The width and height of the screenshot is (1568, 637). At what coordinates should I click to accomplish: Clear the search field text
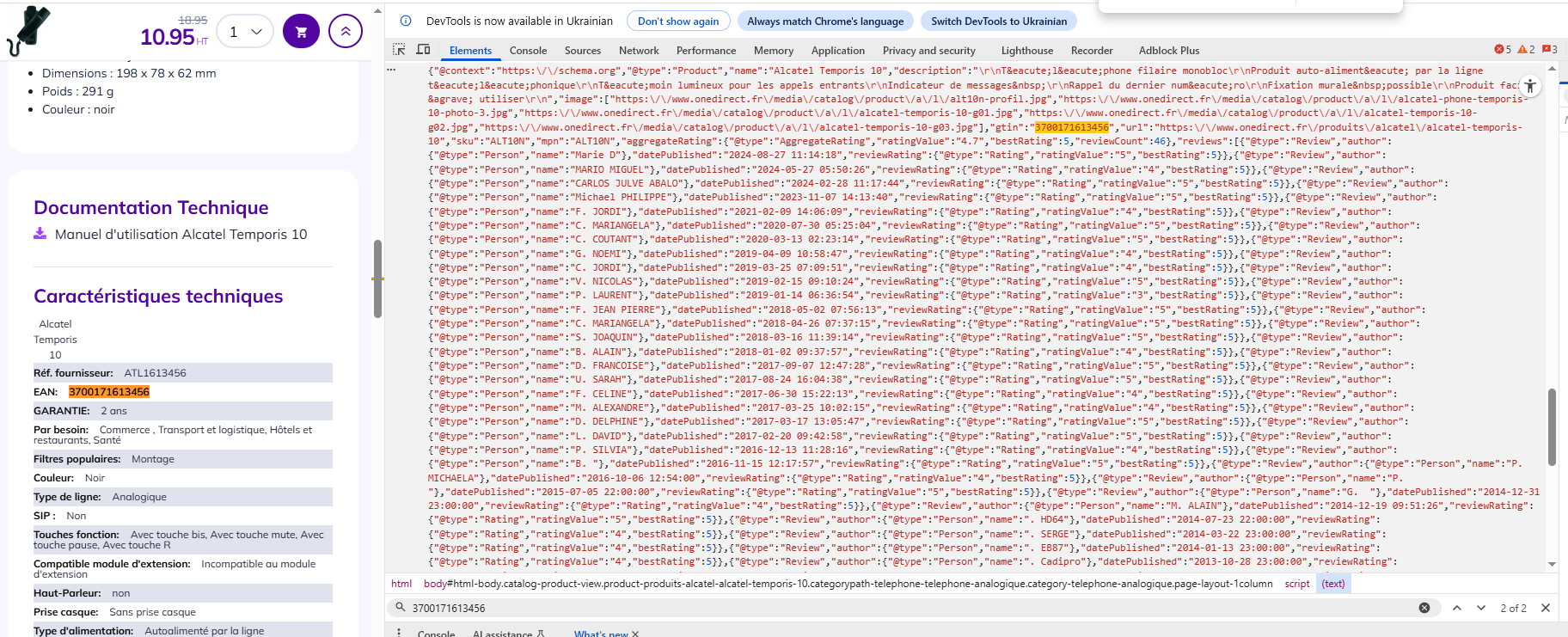1424,608
